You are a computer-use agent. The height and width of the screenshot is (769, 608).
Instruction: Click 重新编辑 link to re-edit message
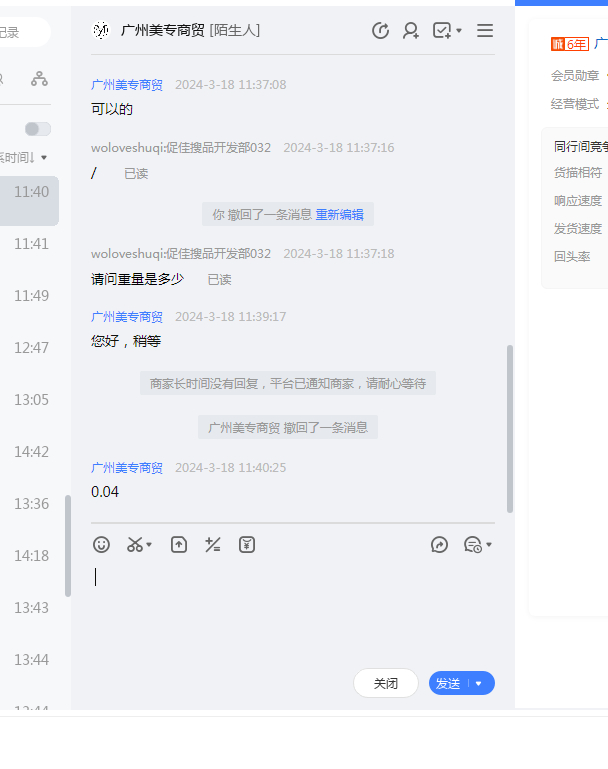339,214
